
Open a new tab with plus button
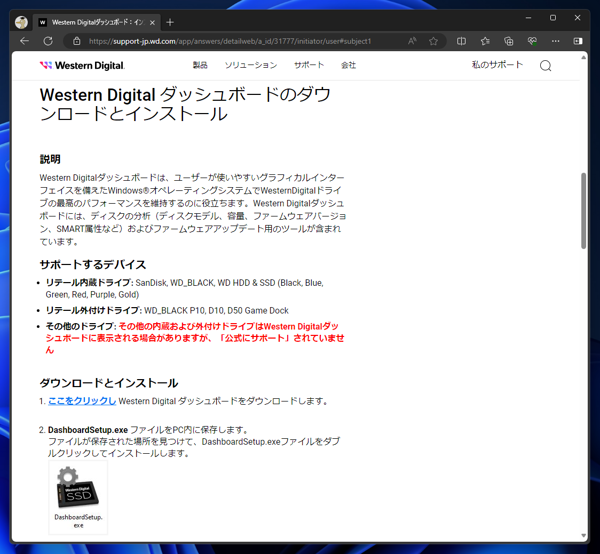point(170,23)
